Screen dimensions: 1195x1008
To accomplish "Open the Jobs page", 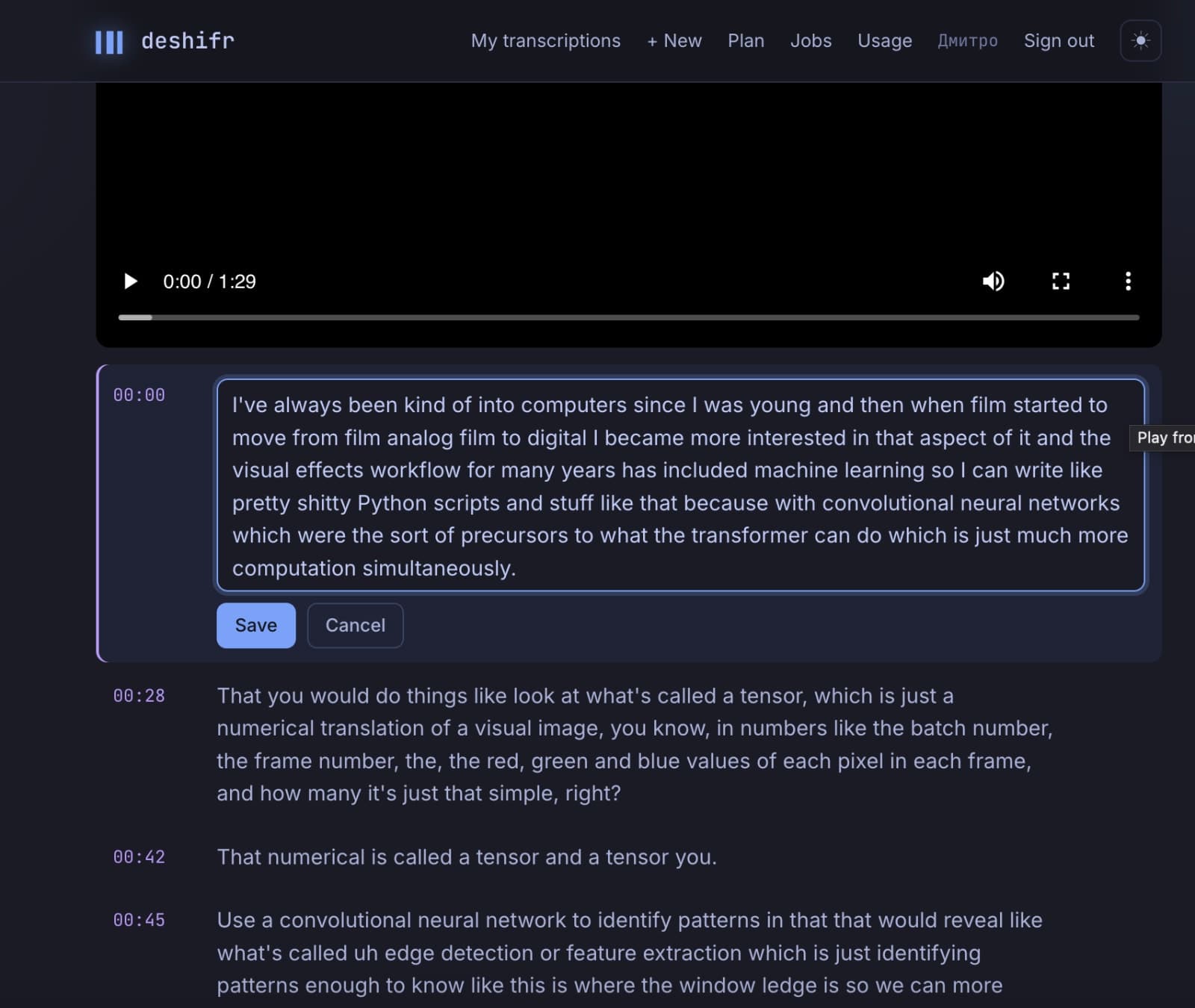I will coord(811,40).
